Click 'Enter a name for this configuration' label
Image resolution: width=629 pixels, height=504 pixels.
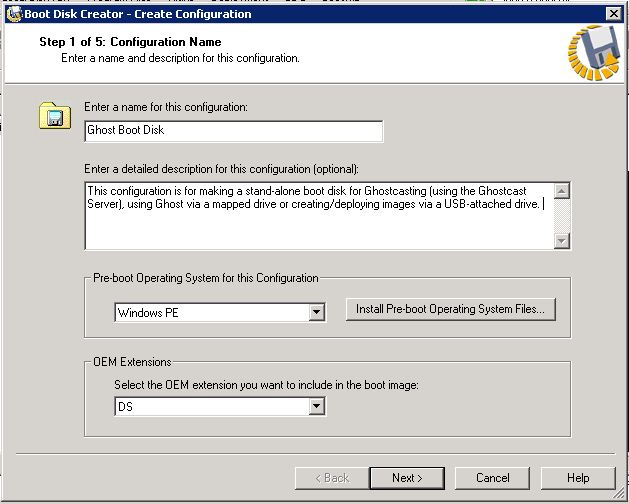point(166,107)
